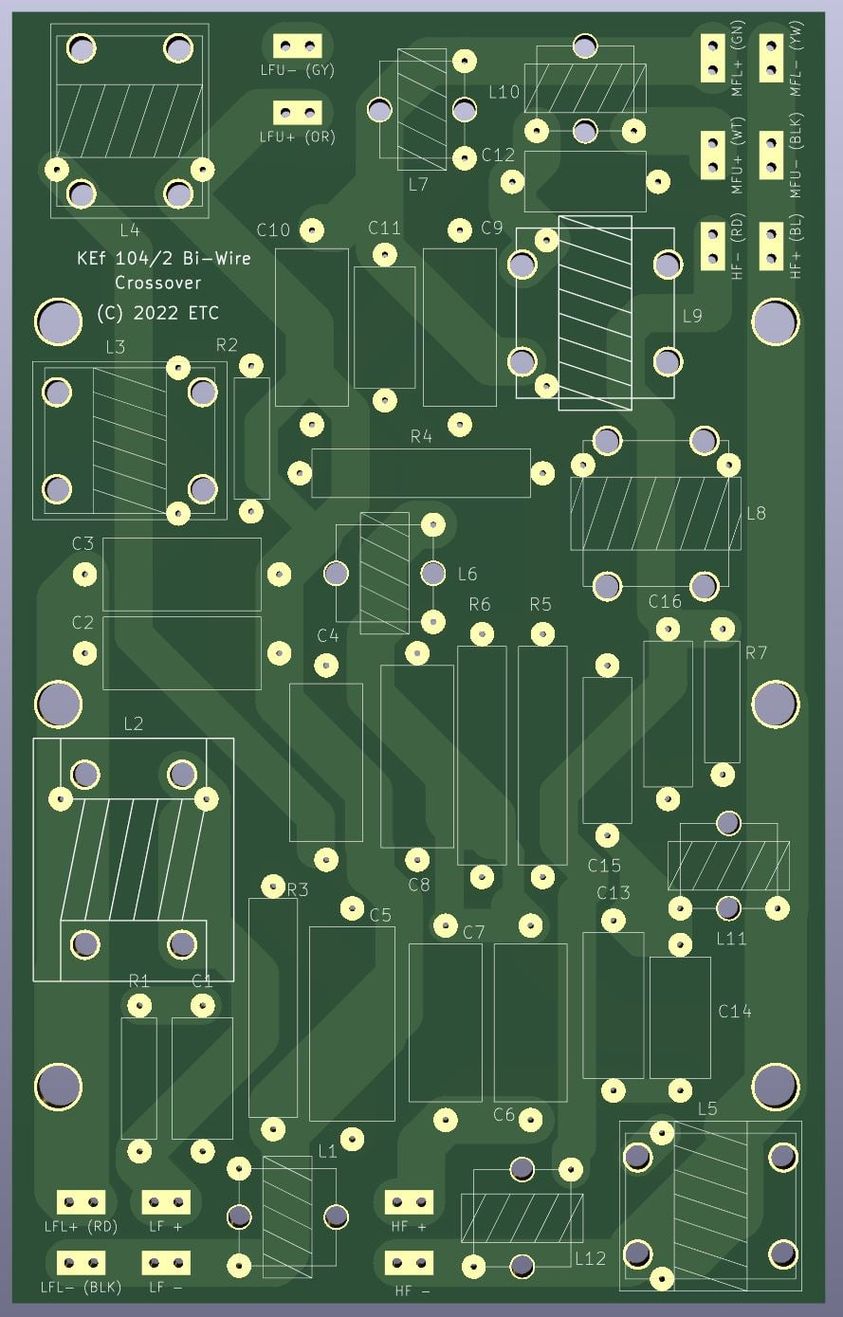
Task: Click the L11 inductor reference label
Action: 731,939
